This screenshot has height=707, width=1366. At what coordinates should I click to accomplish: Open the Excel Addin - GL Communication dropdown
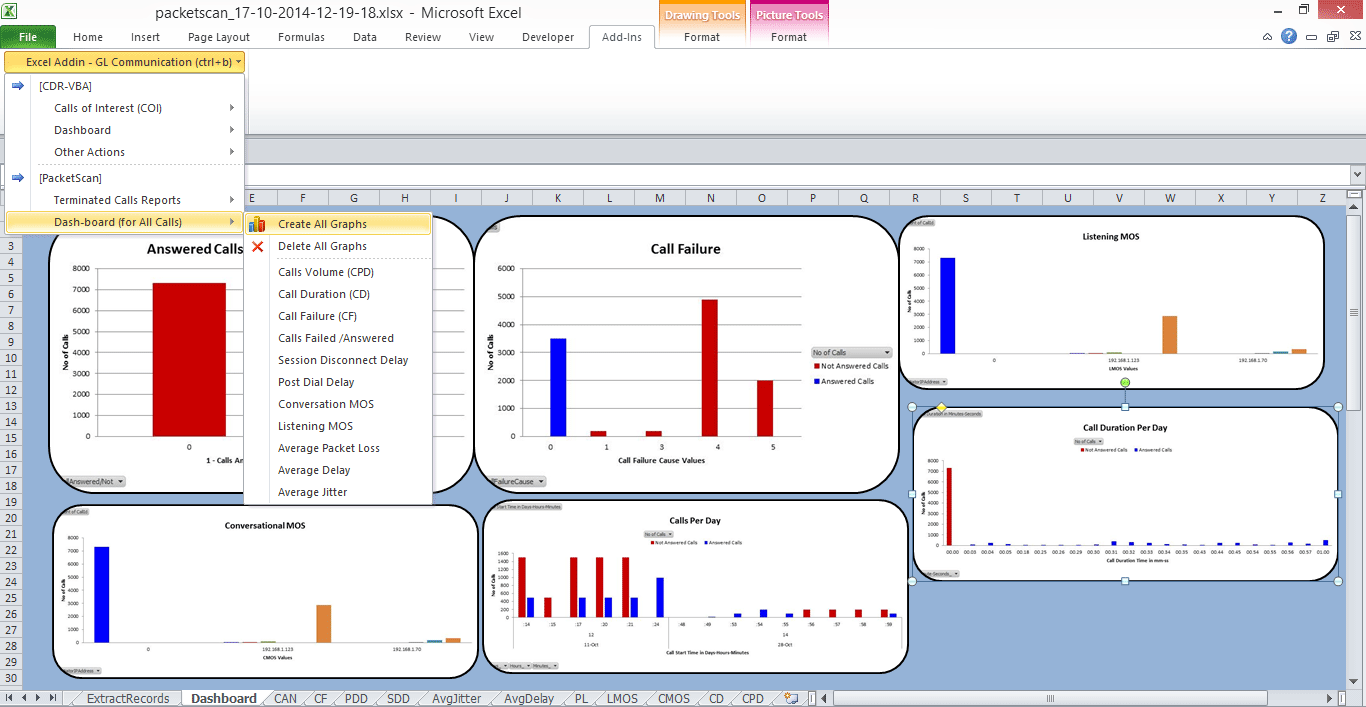pos(125,62)
